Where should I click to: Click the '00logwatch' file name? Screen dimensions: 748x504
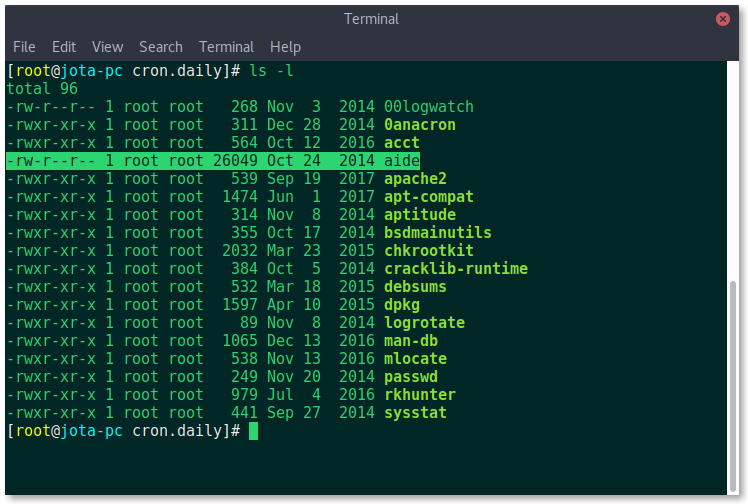[x=429, y=107]
